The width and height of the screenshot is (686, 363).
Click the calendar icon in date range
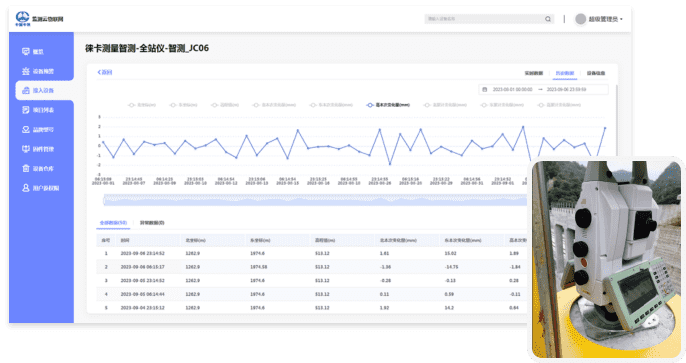point(485,89)
